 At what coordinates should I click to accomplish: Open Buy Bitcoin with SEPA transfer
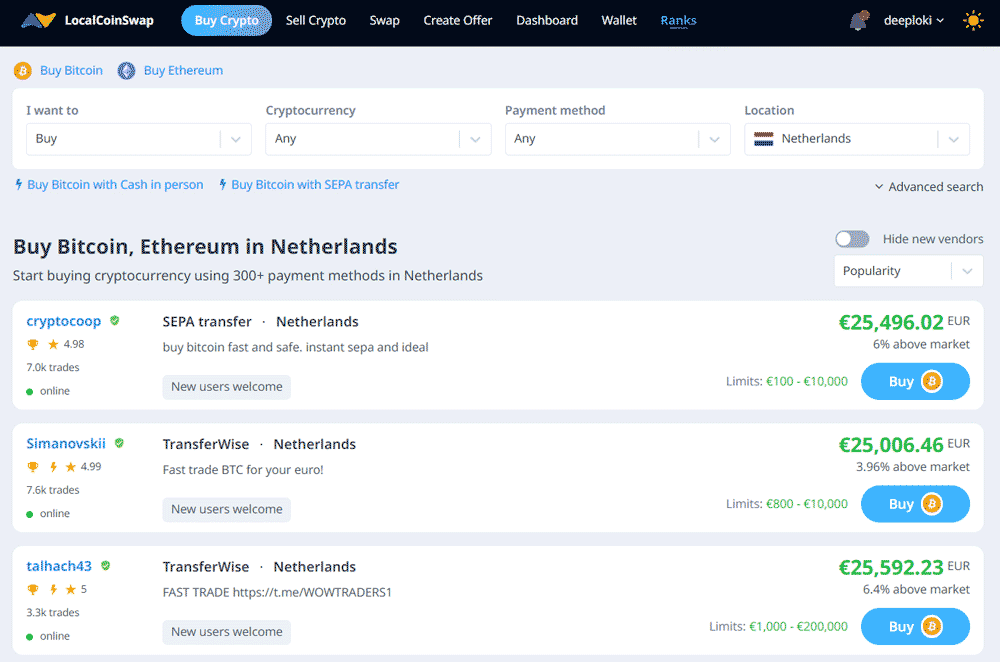315,184
